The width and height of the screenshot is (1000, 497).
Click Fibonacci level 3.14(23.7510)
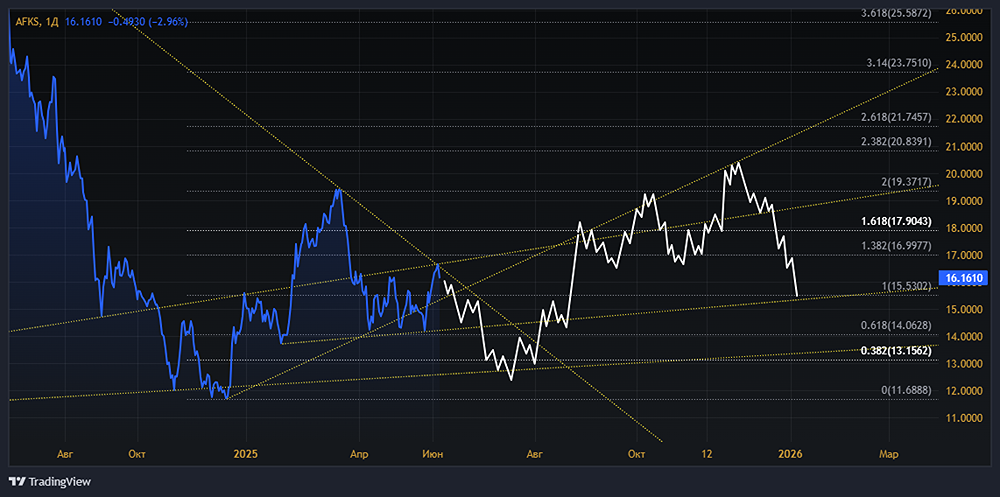pyautogui.click(x=900, y=63)
